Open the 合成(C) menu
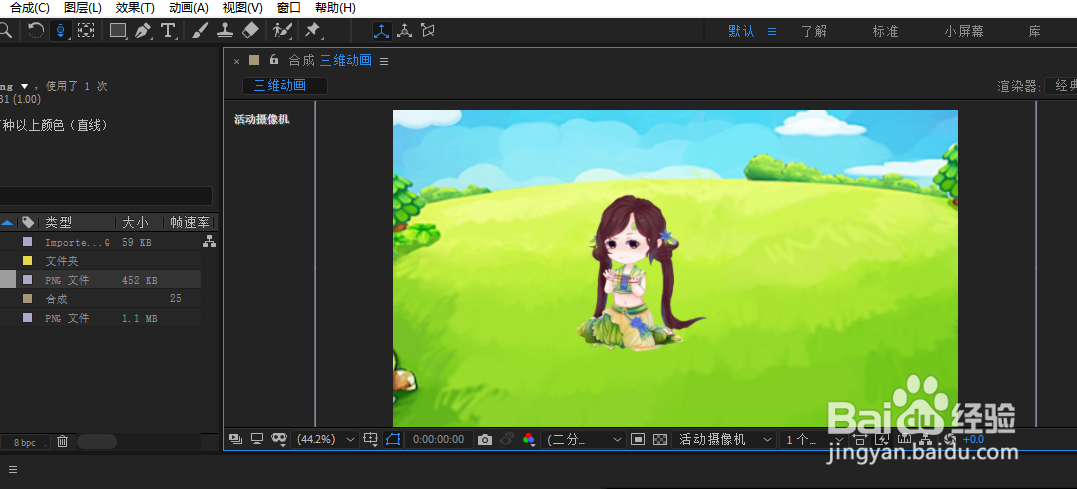The width and height of the screenshot is (1077, 489). point(30,8)
